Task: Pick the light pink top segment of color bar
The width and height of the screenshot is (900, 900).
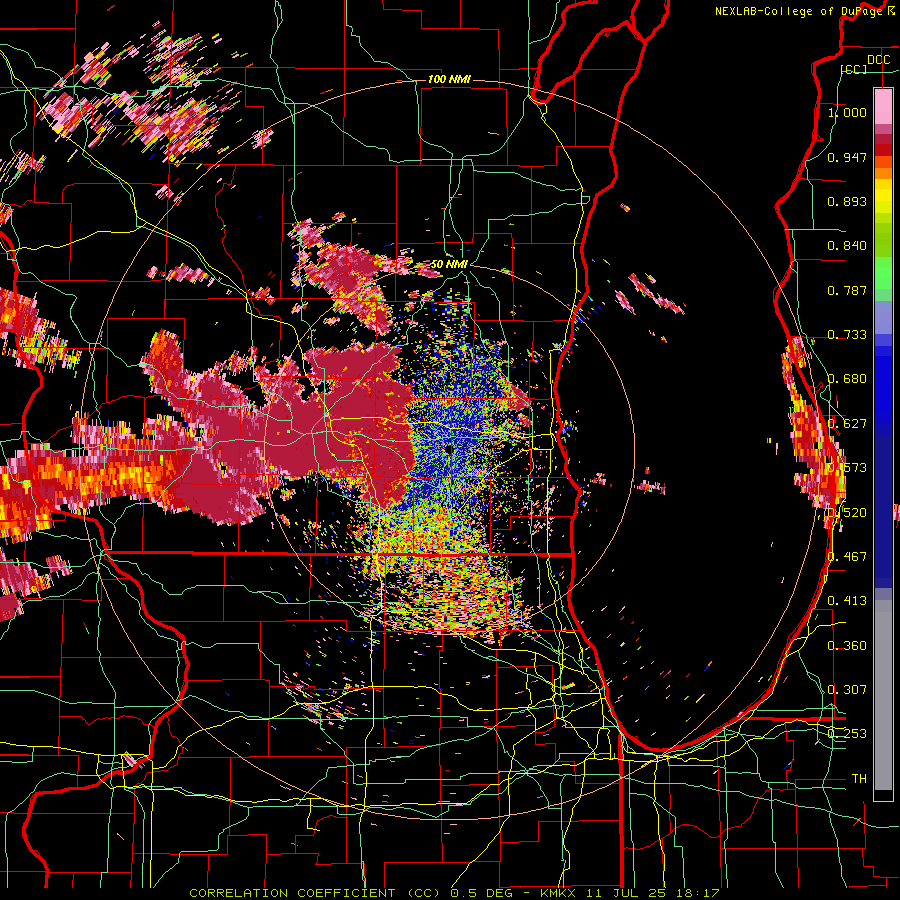Action: pos(883,107)
